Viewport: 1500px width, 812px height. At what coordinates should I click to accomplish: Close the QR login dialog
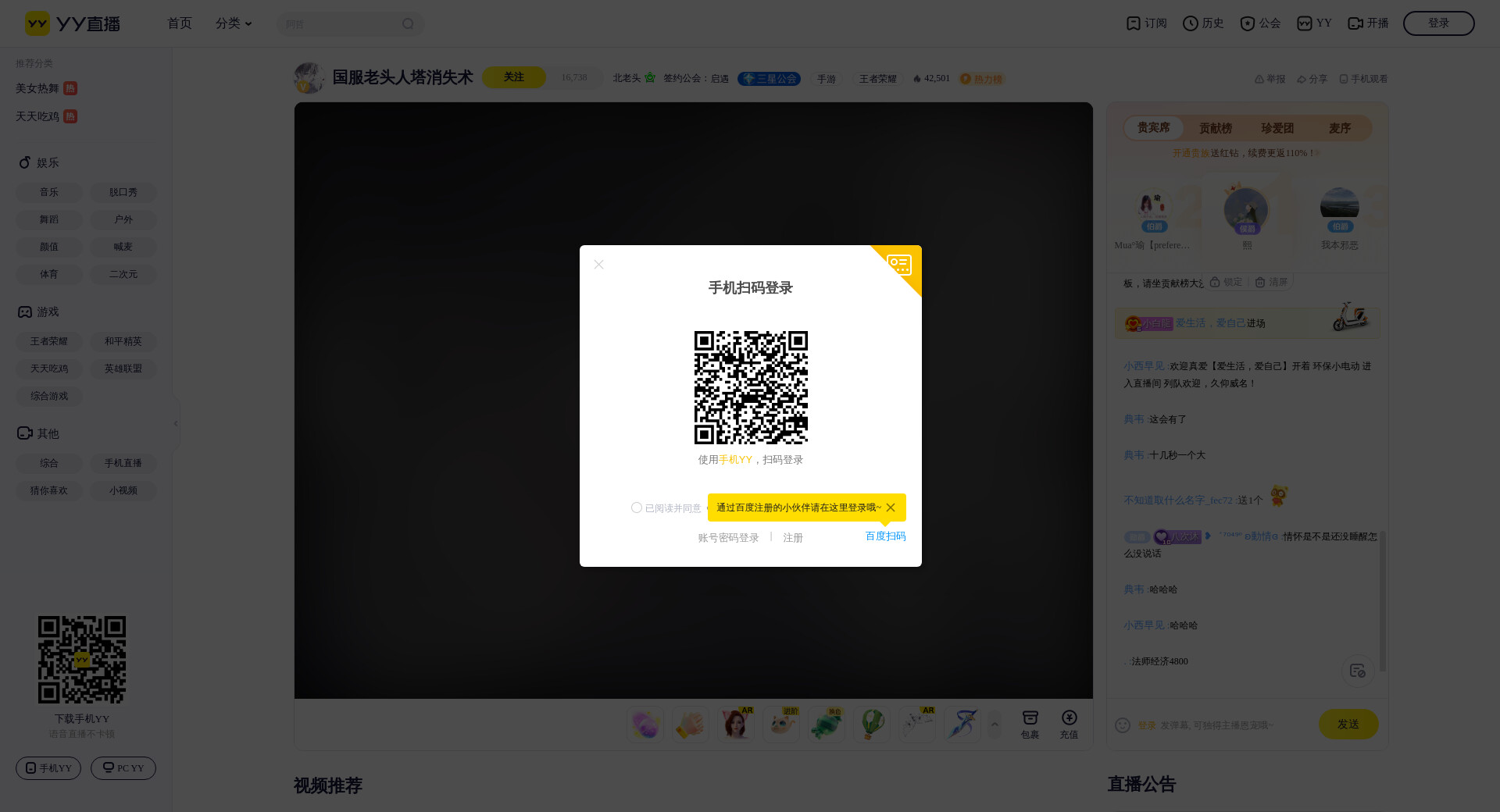pos(598,265)
